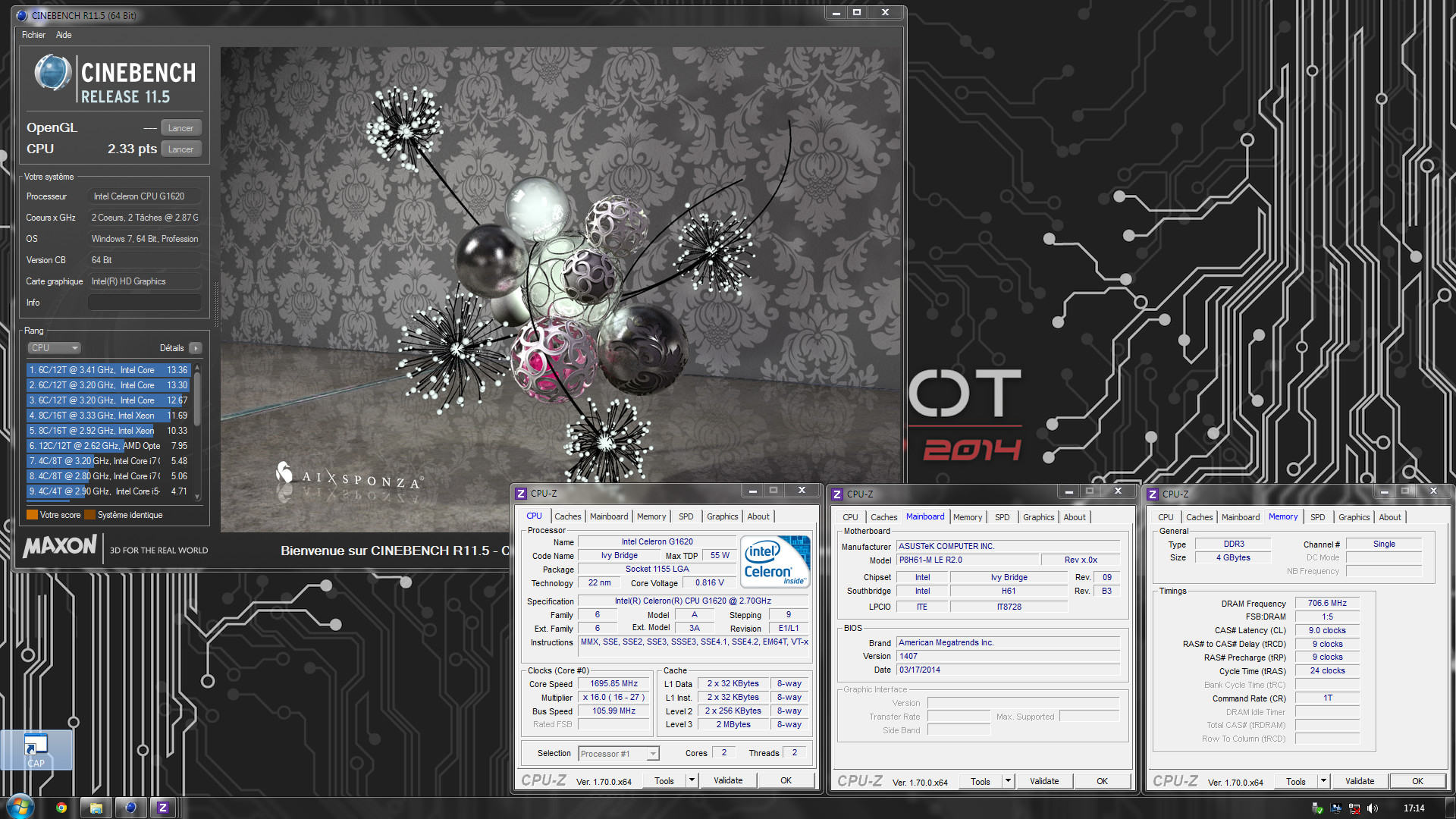Click the Cinebench globe logo
This screenshot has width=1456, height=819.
[53, 74]
